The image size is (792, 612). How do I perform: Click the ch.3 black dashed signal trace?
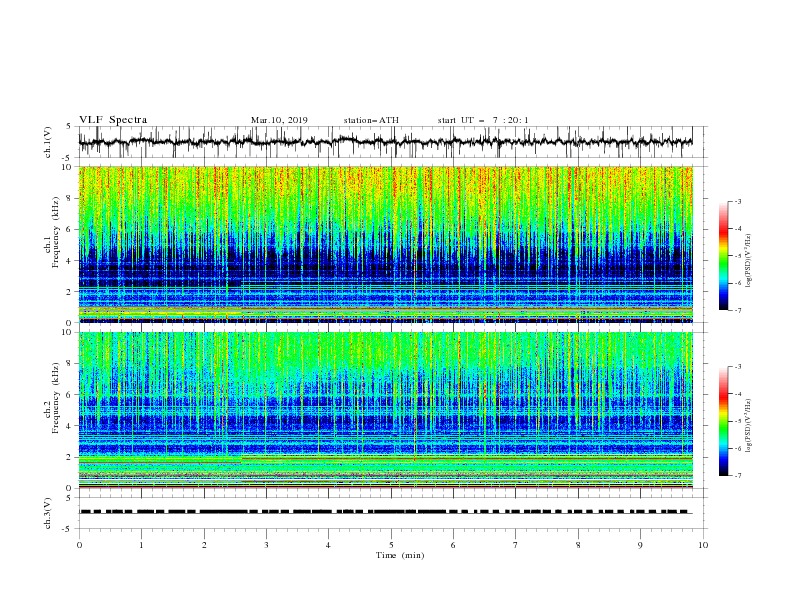point(385,512)
